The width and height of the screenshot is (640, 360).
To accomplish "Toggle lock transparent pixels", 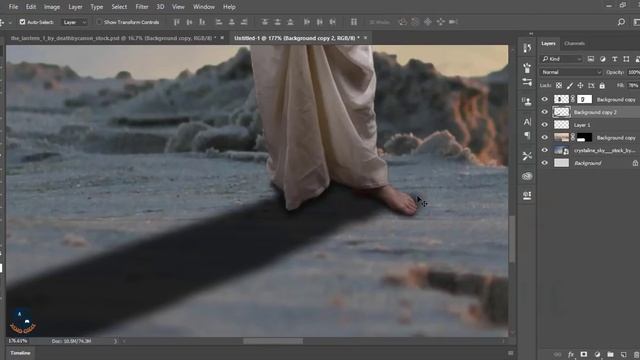I will click(x=559, y=86).
